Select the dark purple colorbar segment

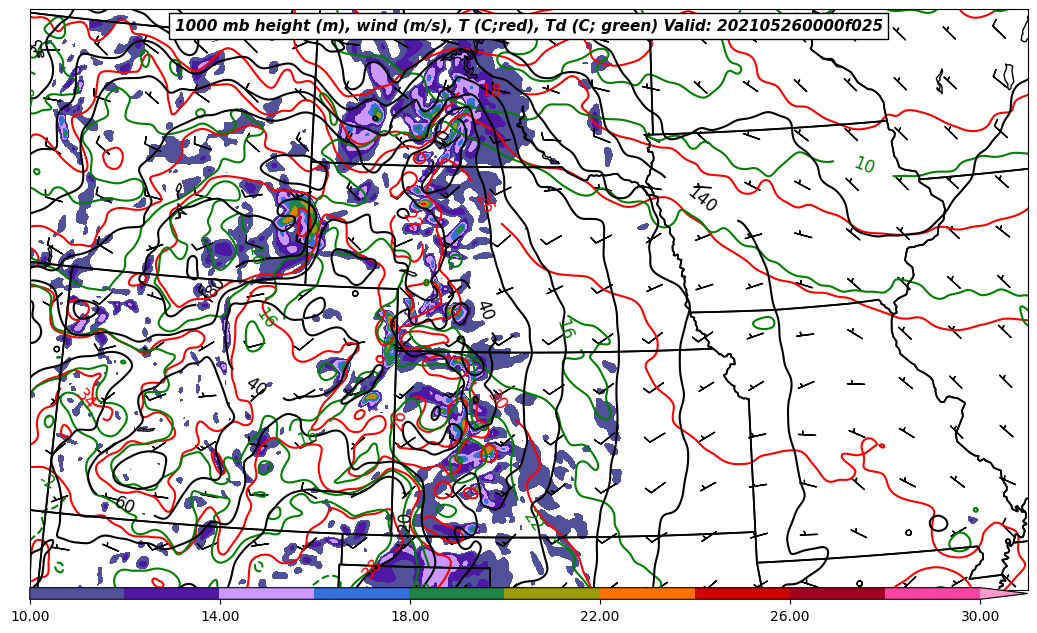[172, 593]
